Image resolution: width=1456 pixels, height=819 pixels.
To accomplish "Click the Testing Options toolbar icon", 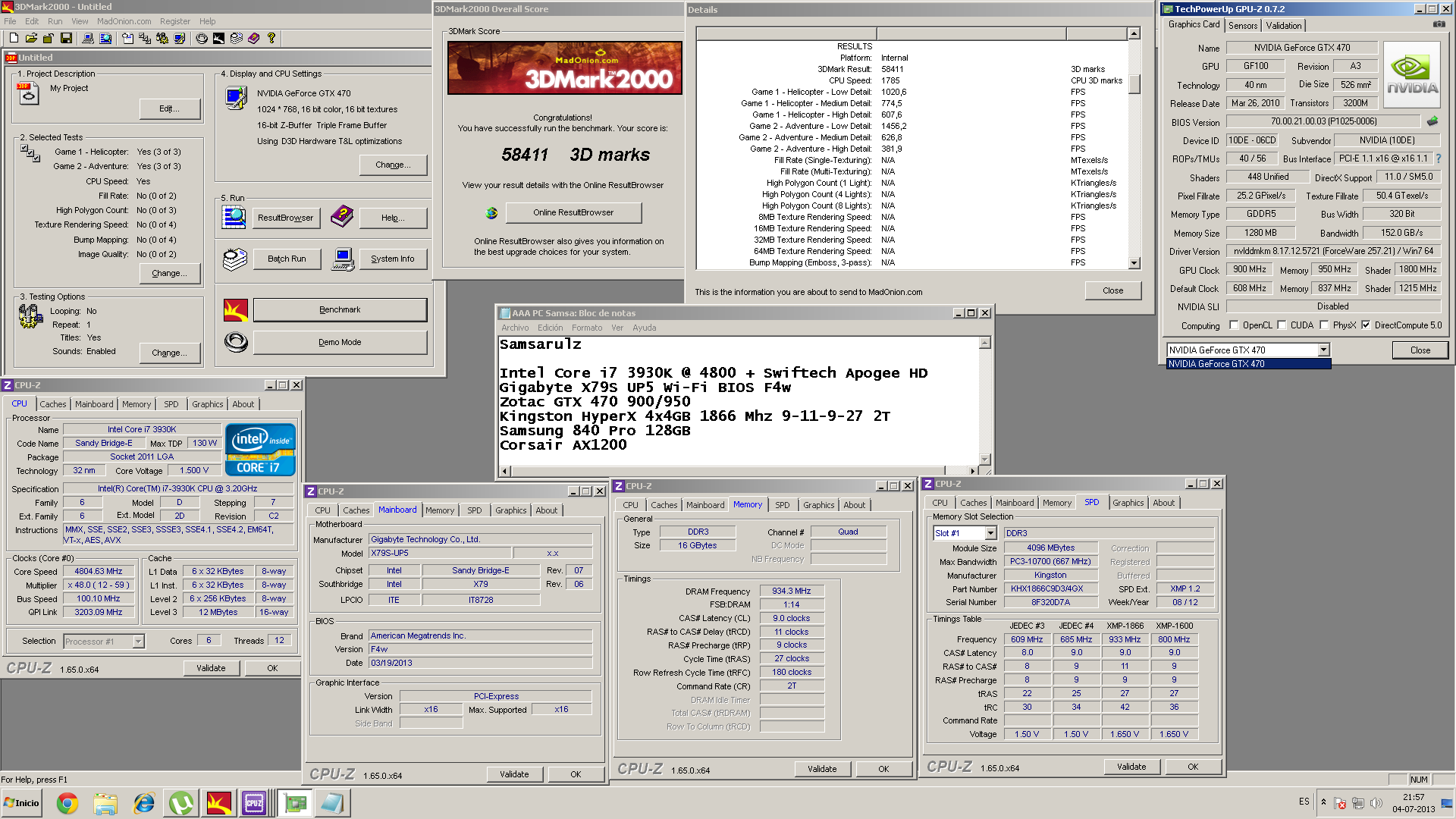I will [x=162, y=38].
